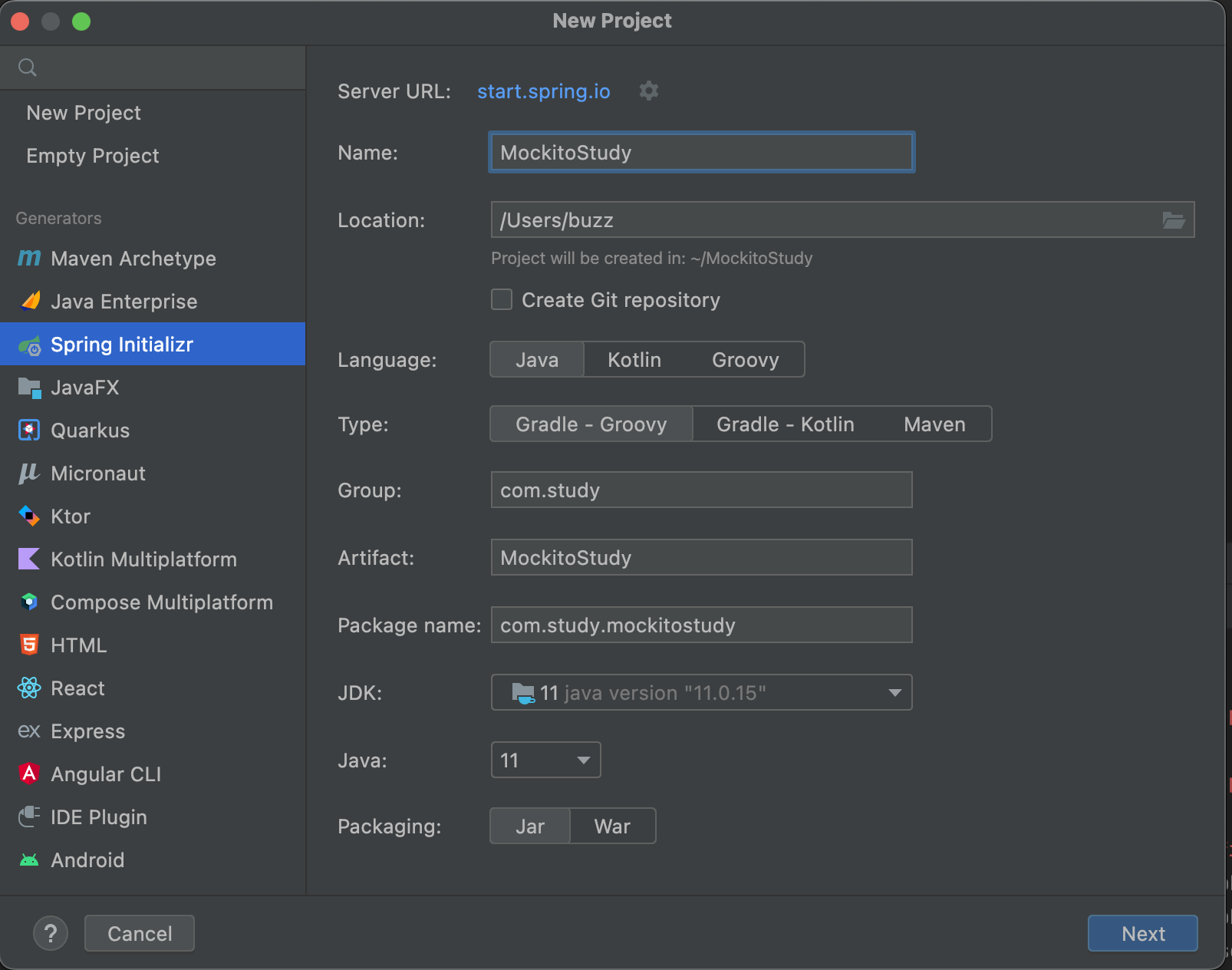The height and width of the screenshot is (970, 1232).
Task: Click the Spring Initializr leaf icon
Action: click(29, 345)
